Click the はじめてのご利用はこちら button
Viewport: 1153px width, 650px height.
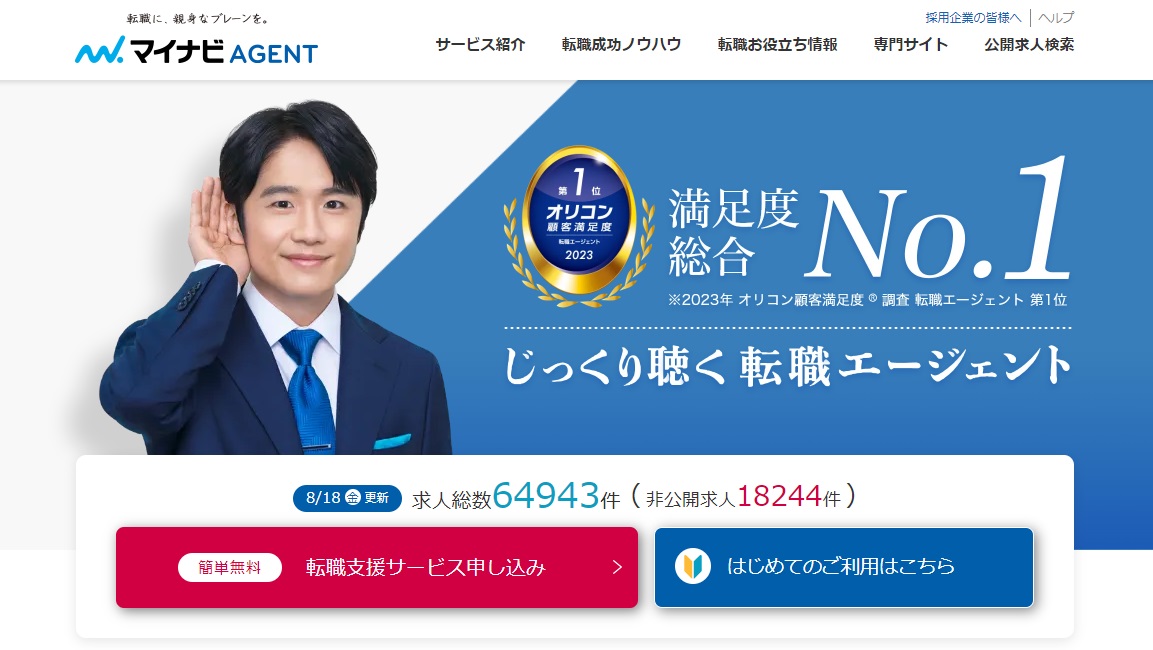coord(844,567)
